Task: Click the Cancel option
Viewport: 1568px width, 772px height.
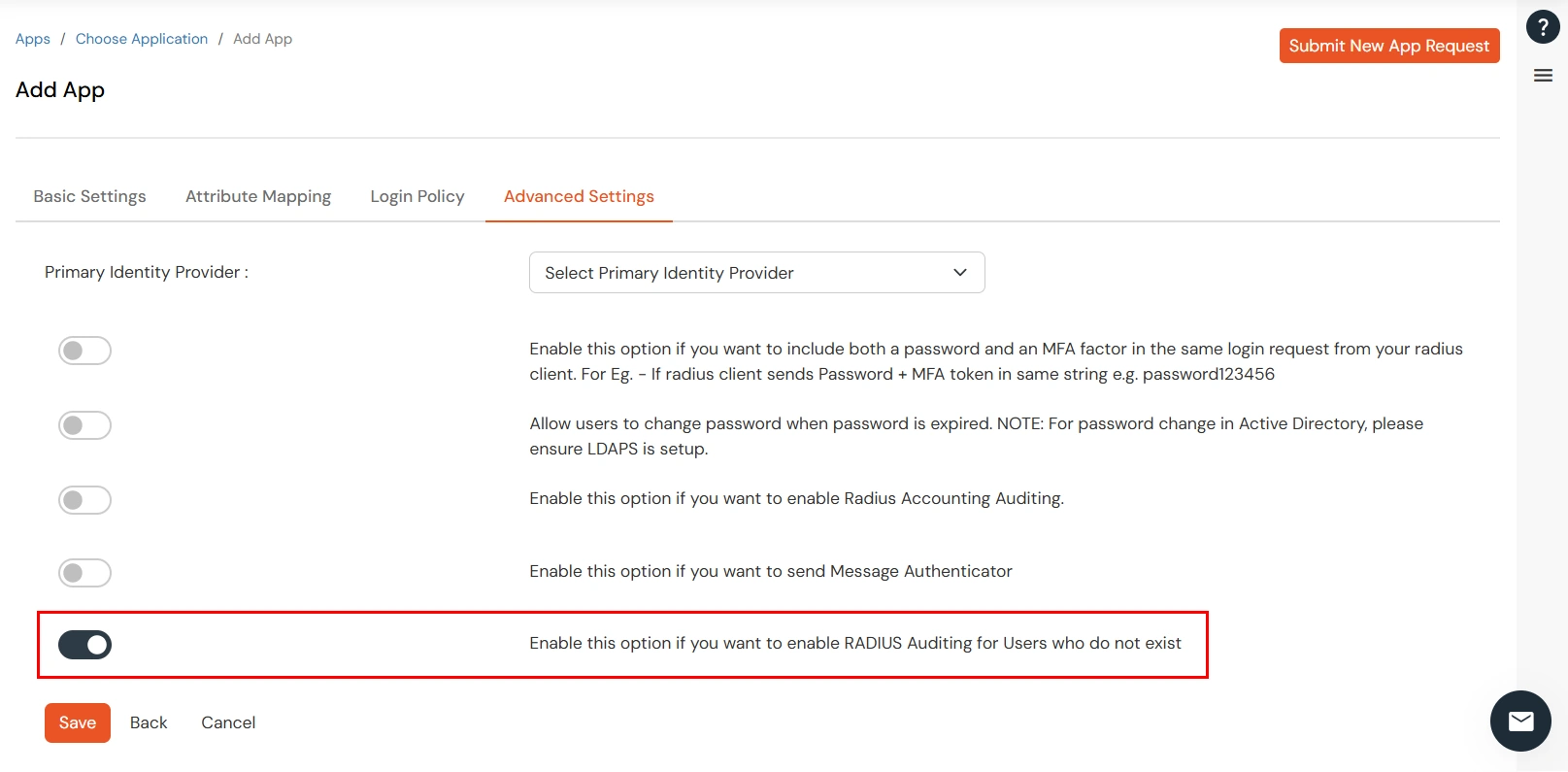Action: 227,722
